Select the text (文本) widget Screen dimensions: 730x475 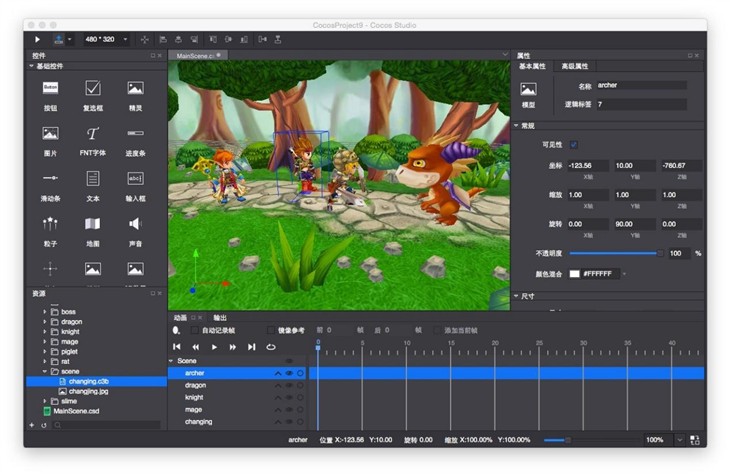click(93, 186)
